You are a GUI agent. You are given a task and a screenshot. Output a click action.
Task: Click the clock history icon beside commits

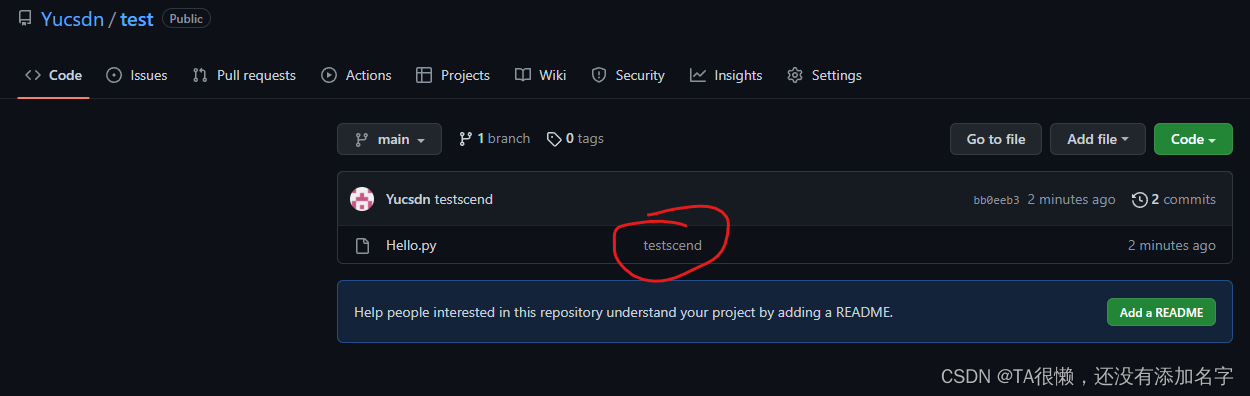click(1139, 199)
